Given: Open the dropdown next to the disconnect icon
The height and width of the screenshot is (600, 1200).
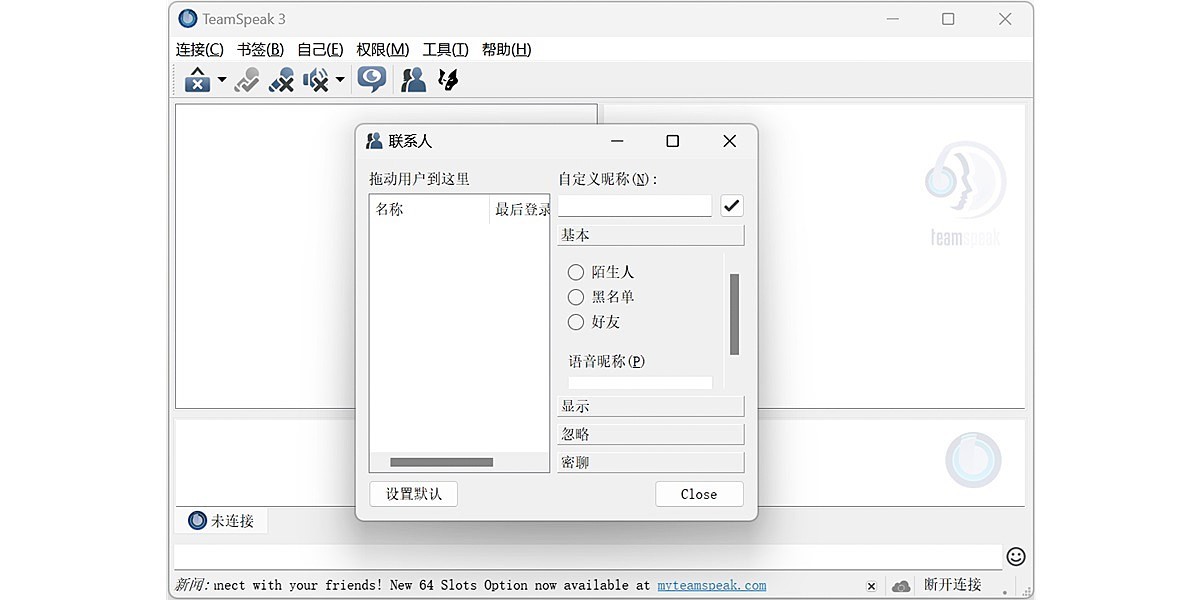Looking at the screenshot, I should click(x=221, y=79).
